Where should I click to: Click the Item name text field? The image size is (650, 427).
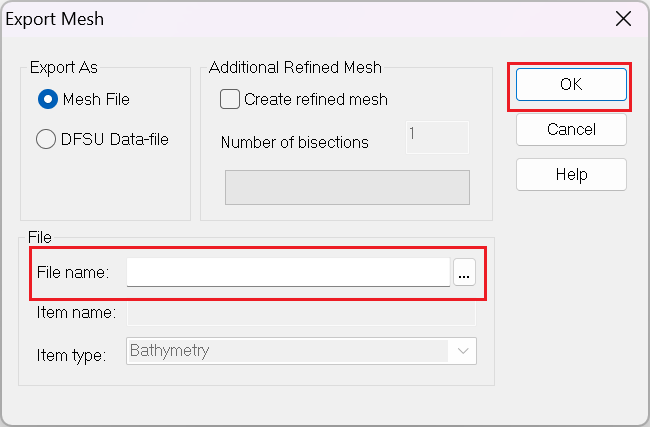pyautogui.click(x=301, y=313)
